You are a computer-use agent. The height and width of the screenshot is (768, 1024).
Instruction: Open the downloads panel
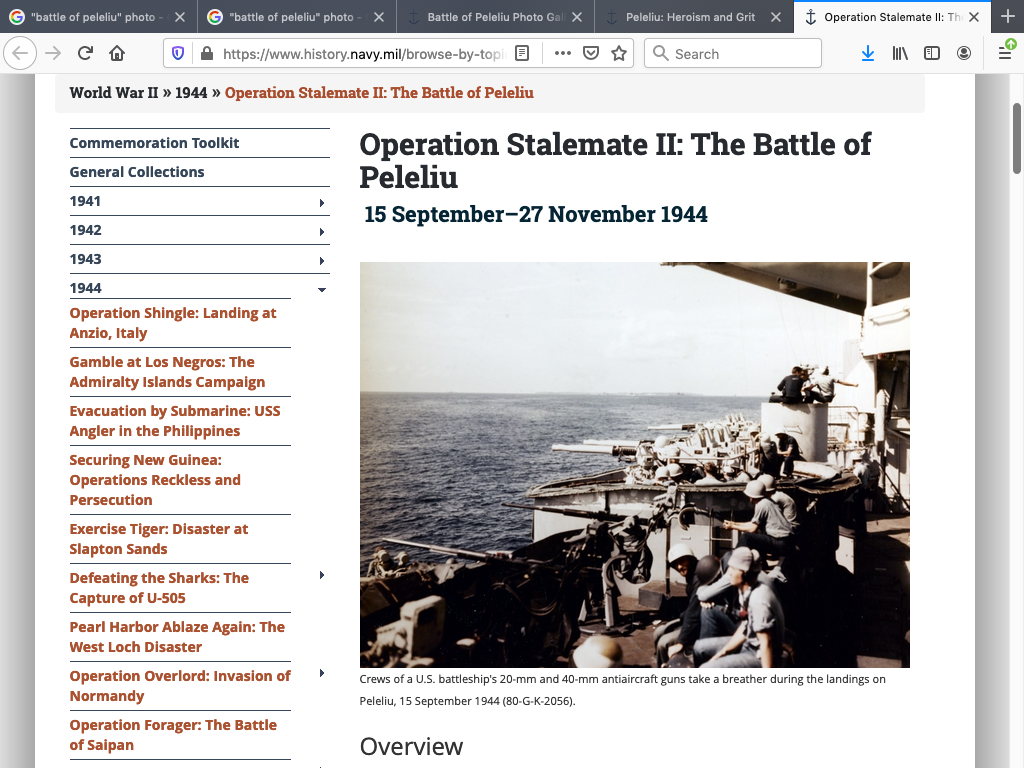(x=868, y=54)
